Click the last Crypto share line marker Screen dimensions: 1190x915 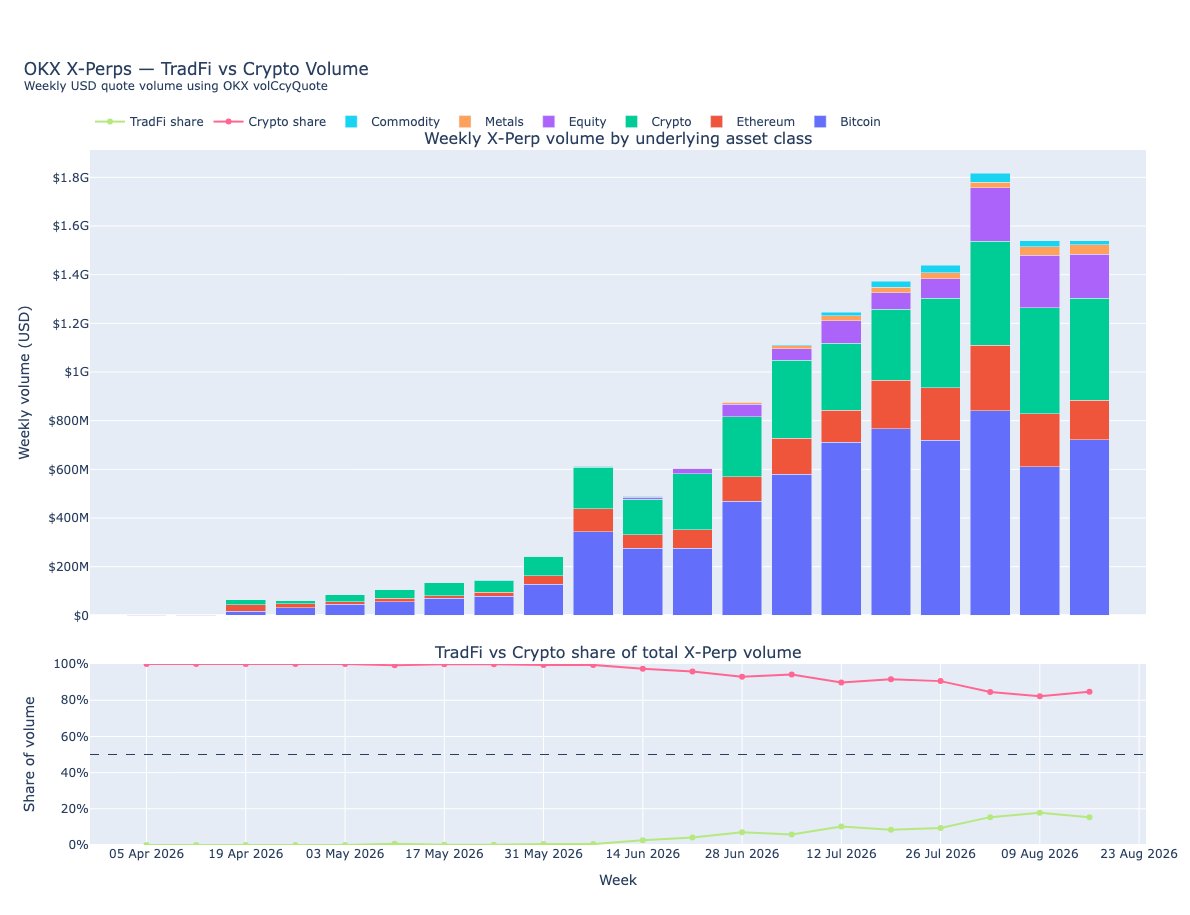click(1089, 692)
